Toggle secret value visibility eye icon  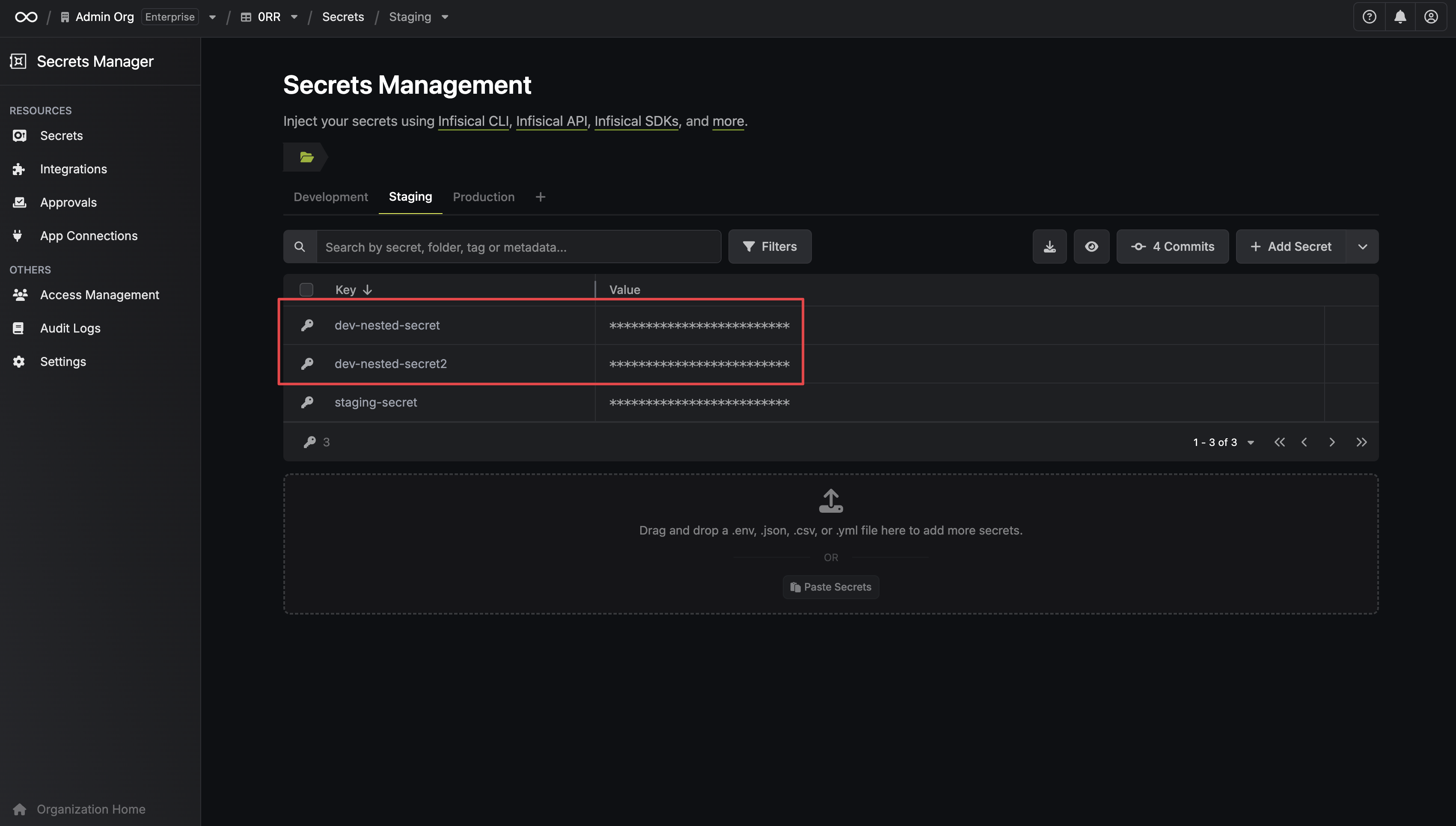click(x=1091, y=246)
